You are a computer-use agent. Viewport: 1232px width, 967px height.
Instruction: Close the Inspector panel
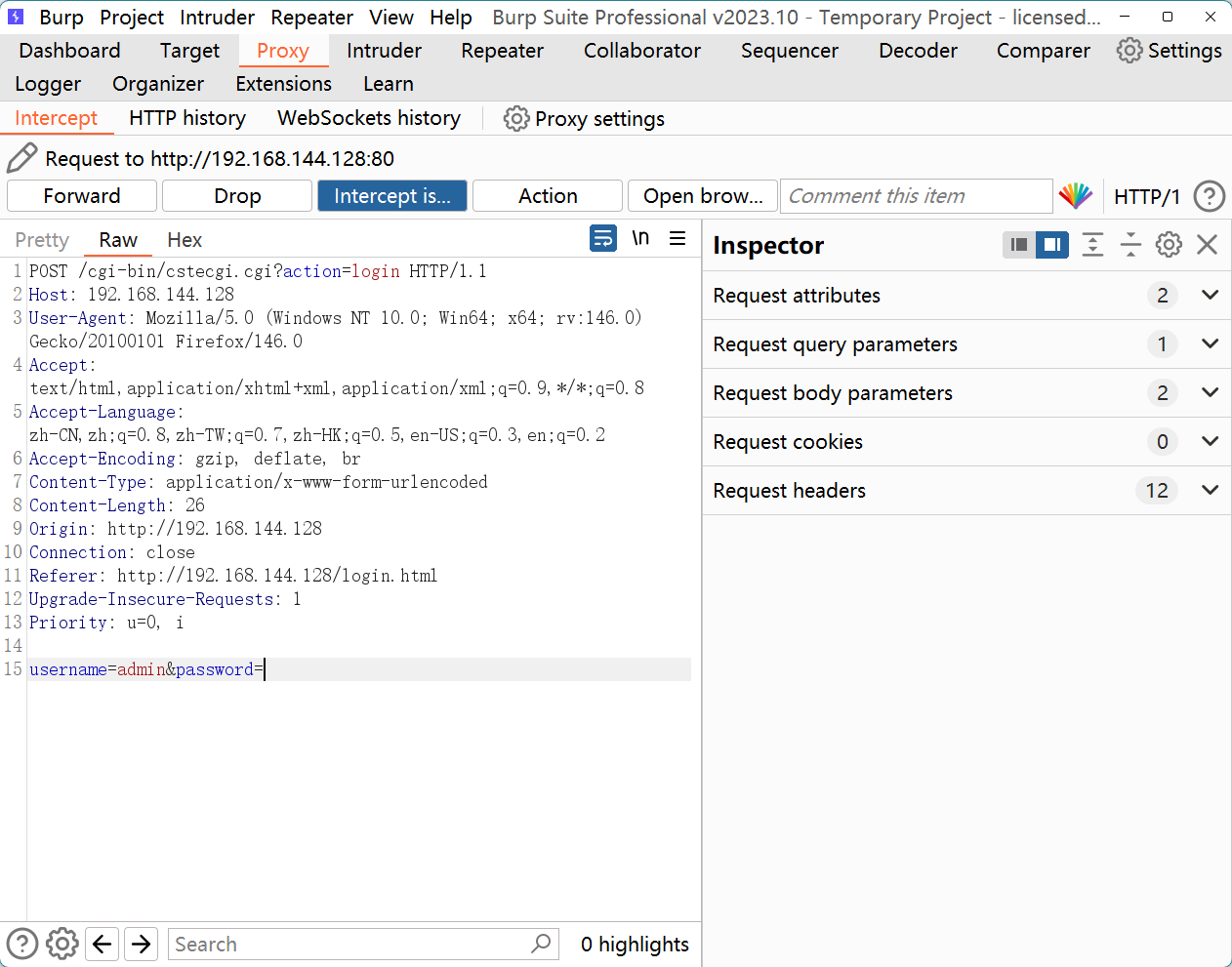[1208, 245]
